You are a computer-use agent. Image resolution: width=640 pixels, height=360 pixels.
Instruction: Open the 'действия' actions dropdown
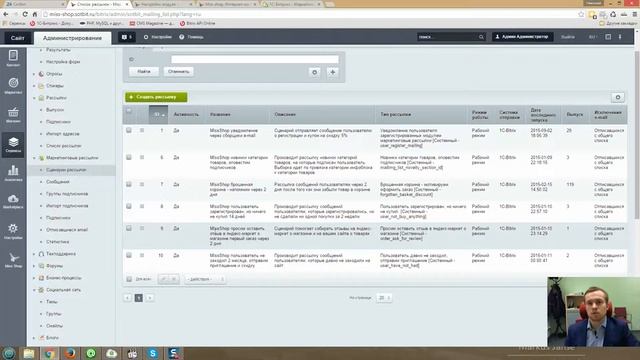click(205, 279)
